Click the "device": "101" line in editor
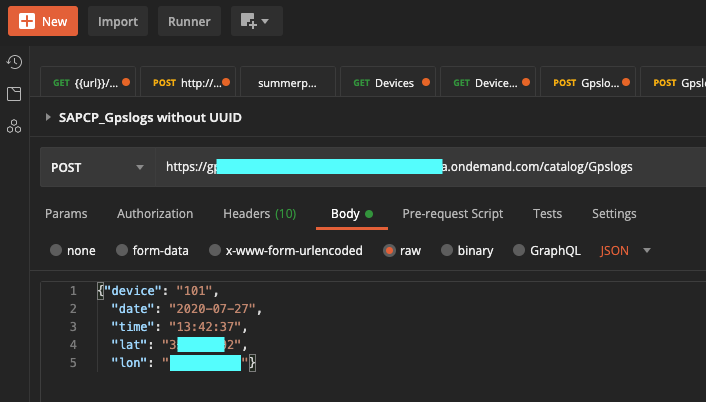706x402 pixels. (158, 291)
